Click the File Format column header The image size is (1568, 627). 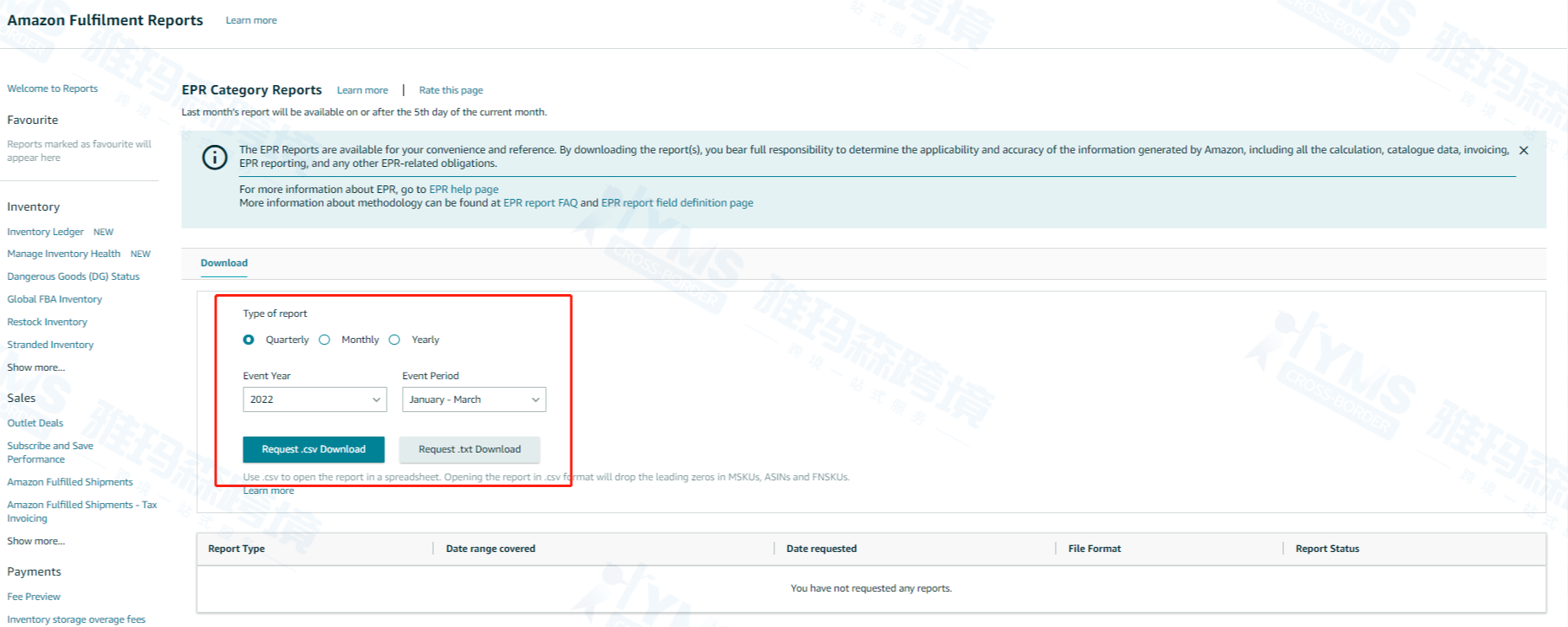tap(1094, 549)
